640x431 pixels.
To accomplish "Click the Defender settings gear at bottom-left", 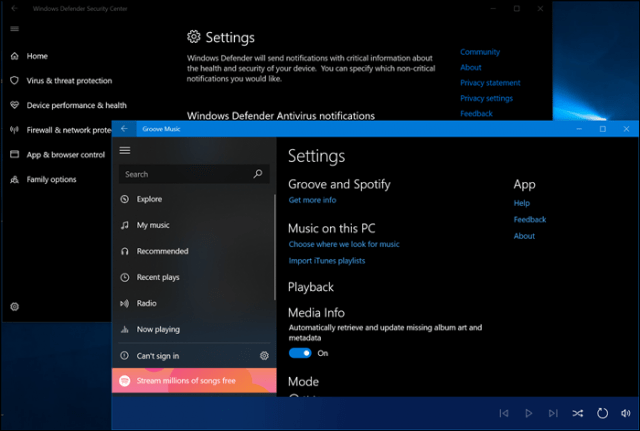I will pos(15,307).
